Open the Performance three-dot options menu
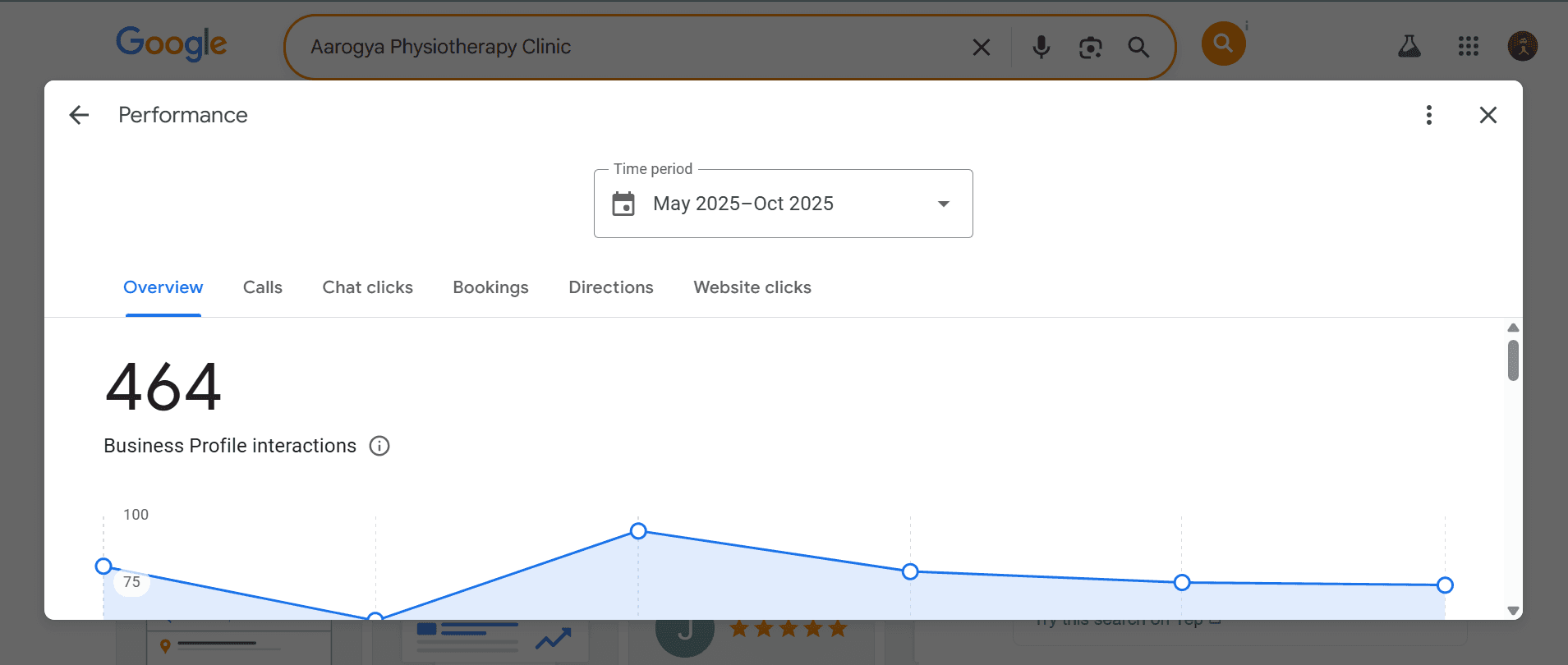The image size is (1568, 665). 1429,115
